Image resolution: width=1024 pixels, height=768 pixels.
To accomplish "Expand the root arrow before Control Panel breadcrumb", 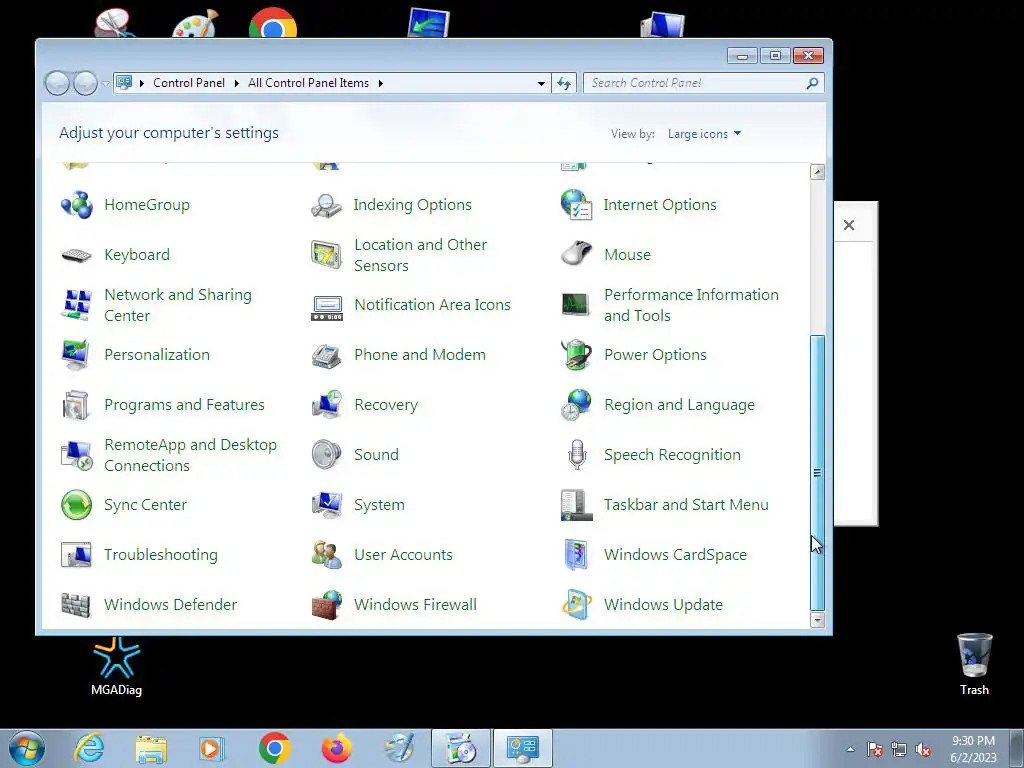I will (x=142, y=83).
